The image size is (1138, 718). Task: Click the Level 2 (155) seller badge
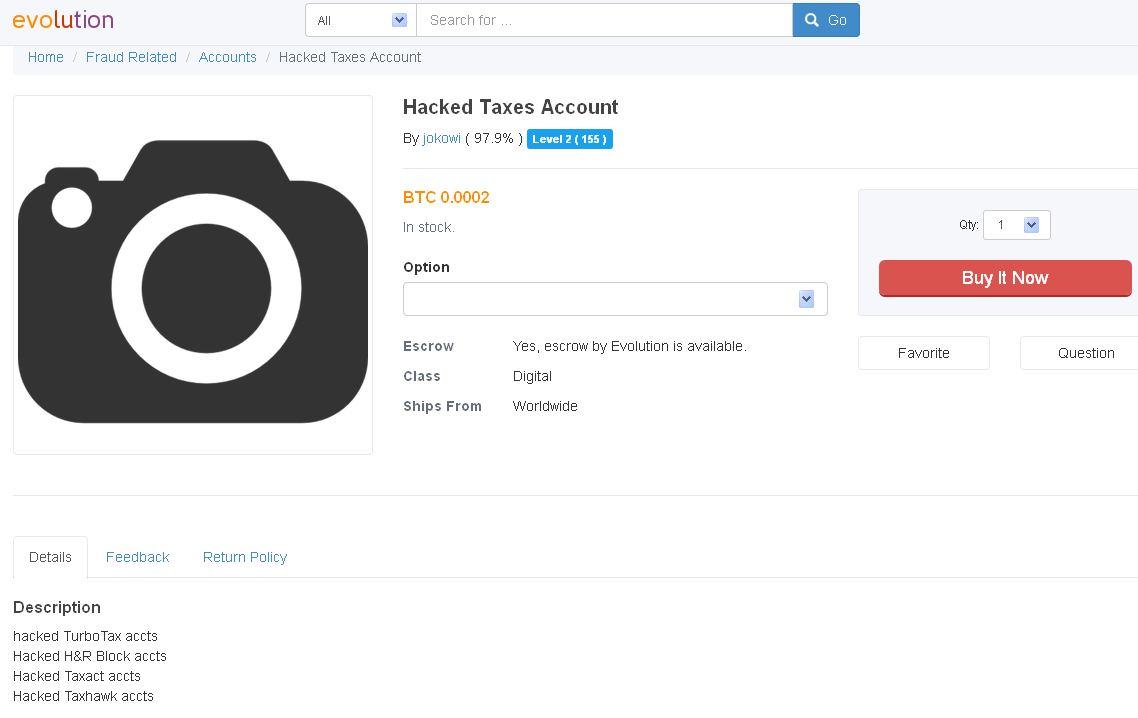click(569, 139)
